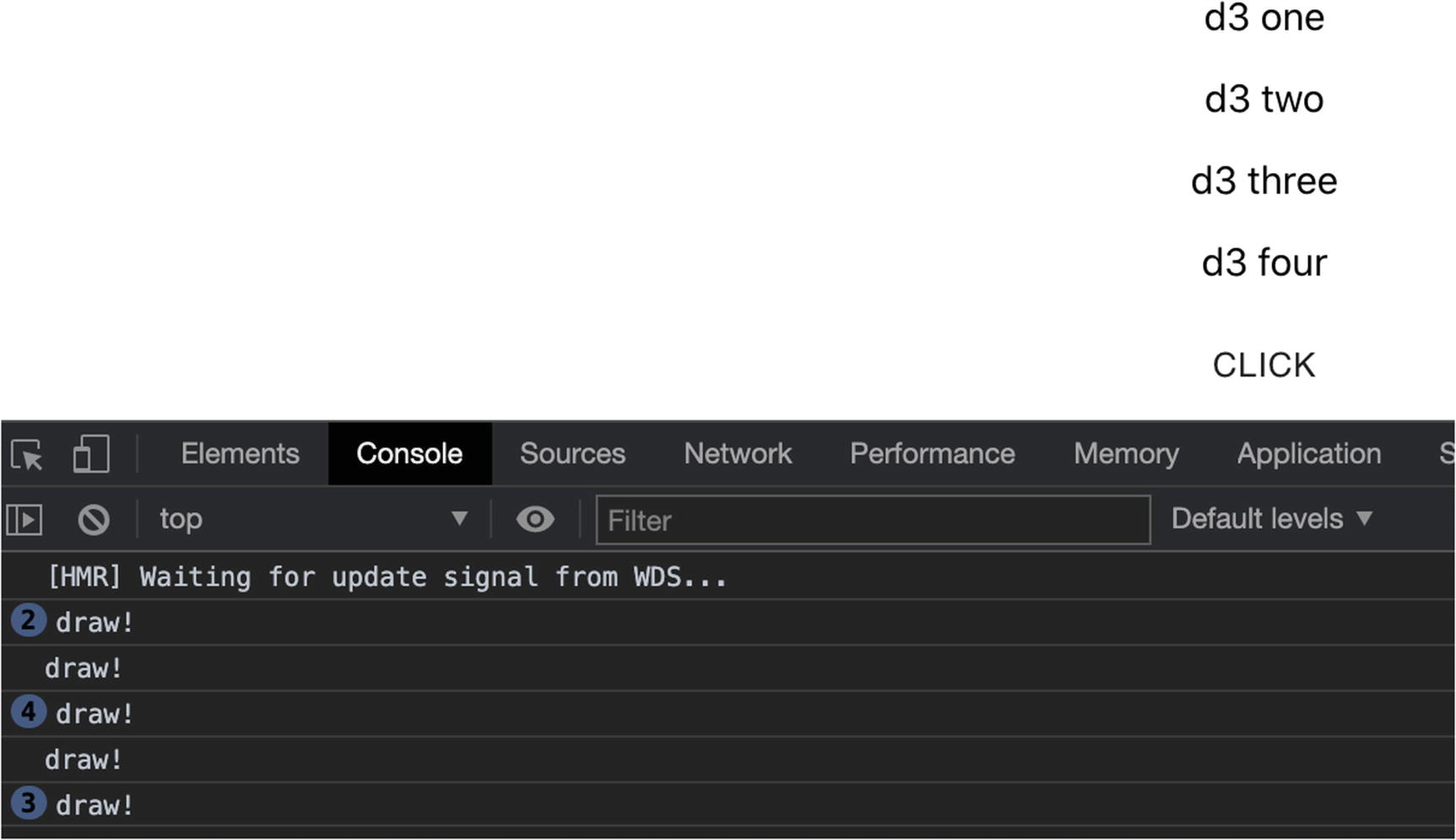Screen dimensions: 1456x840
Task: Select the HMR waiting log message
Action: pos(387,577)
